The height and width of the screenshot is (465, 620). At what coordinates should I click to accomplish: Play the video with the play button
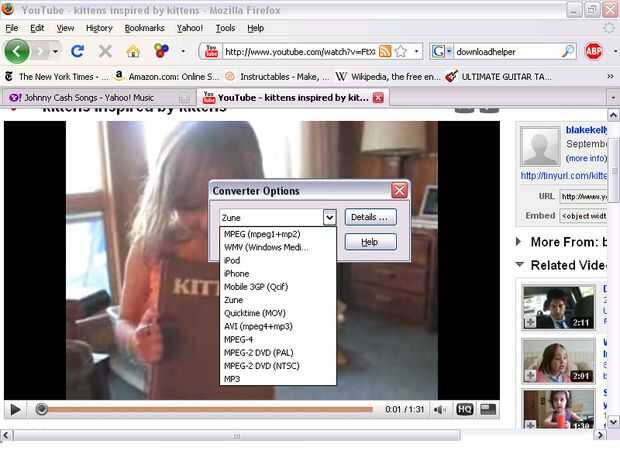[x=15, y=409]
